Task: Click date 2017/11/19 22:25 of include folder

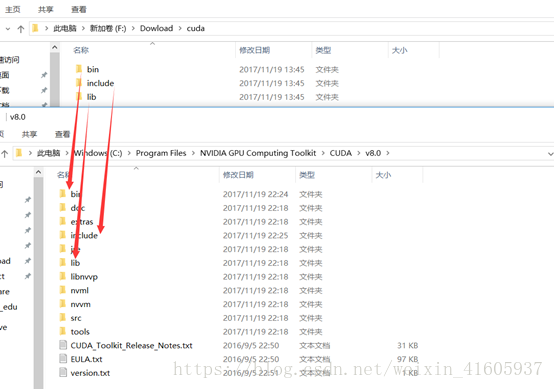Action: tap(255, 235)
